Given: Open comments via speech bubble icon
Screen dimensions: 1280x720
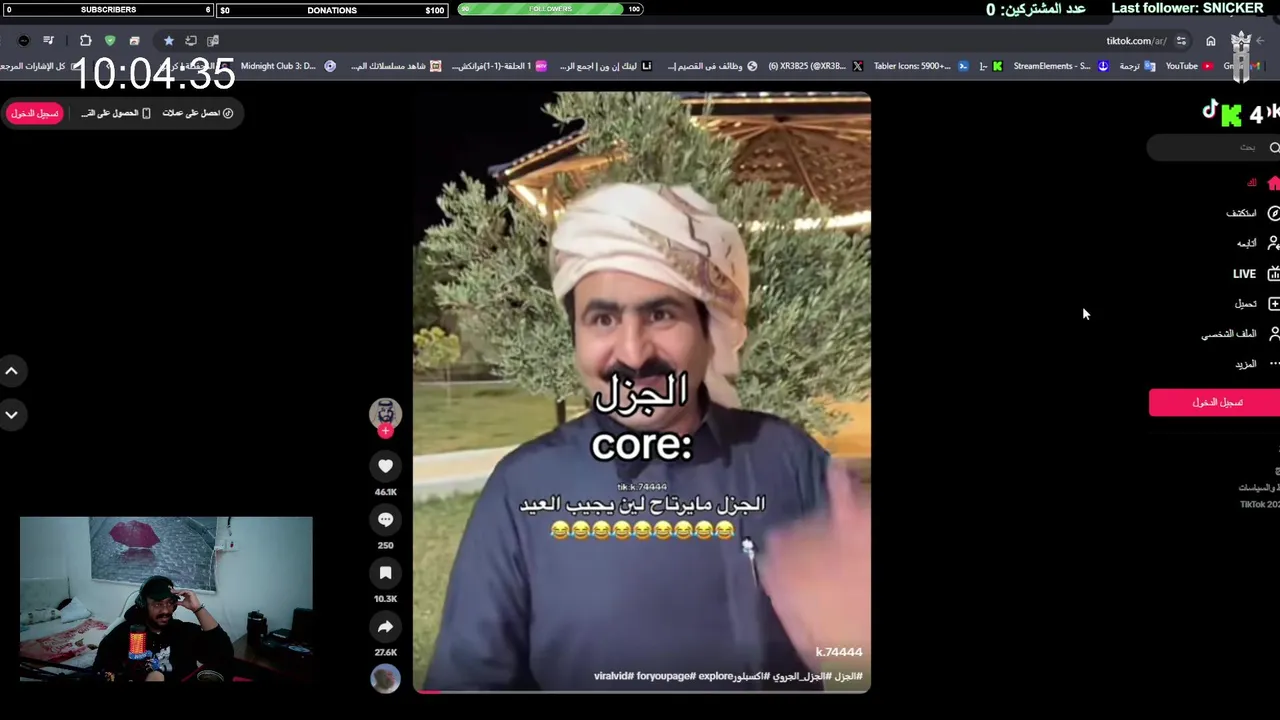Looking at the screenshot, I should pos(385,519).
